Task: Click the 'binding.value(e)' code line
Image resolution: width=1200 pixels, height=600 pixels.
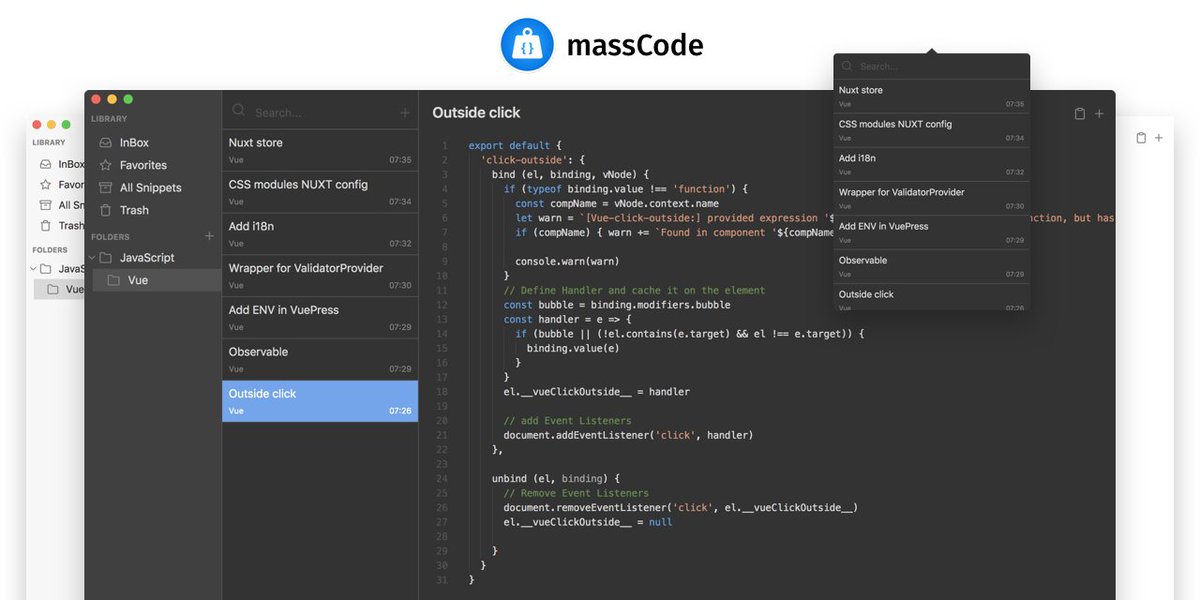Action: (573, 348)
